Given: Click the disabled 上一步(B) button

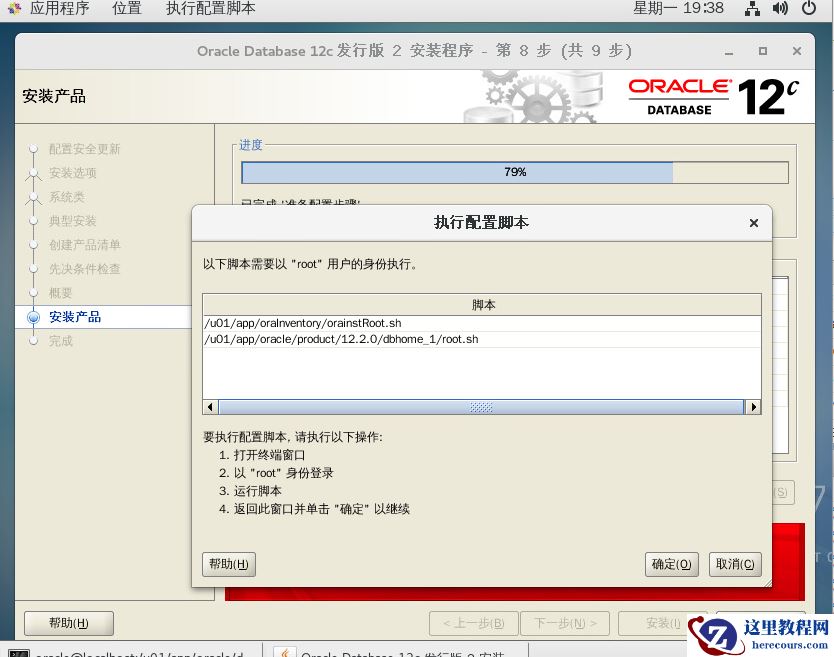Looking at the screenshot, I should pos(473,623).
